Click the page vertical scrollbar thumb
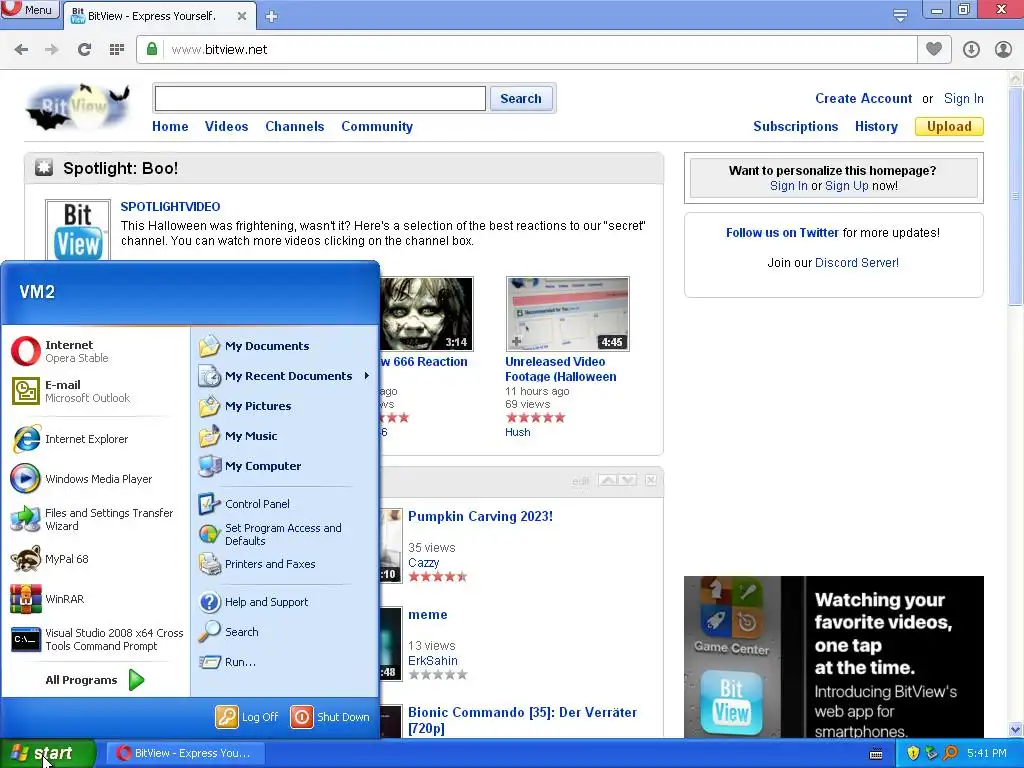 (x=1015, y=197)
